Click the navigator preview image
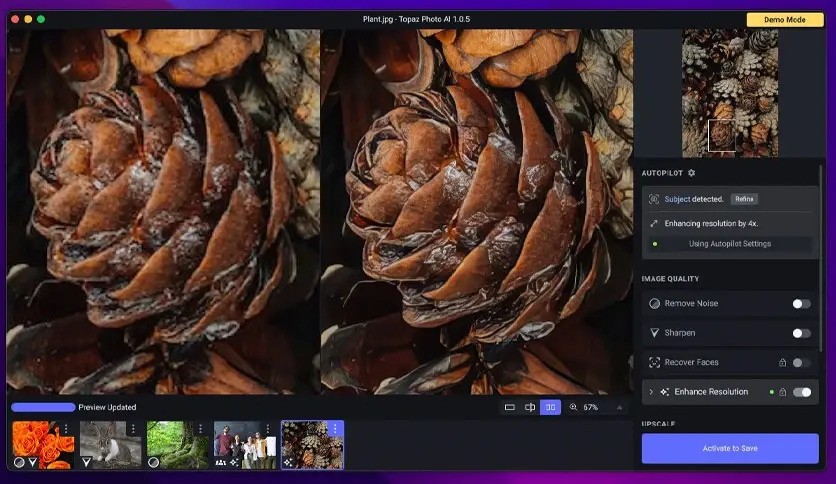This screenshot has width=836, height=484. tap(730, 93)
